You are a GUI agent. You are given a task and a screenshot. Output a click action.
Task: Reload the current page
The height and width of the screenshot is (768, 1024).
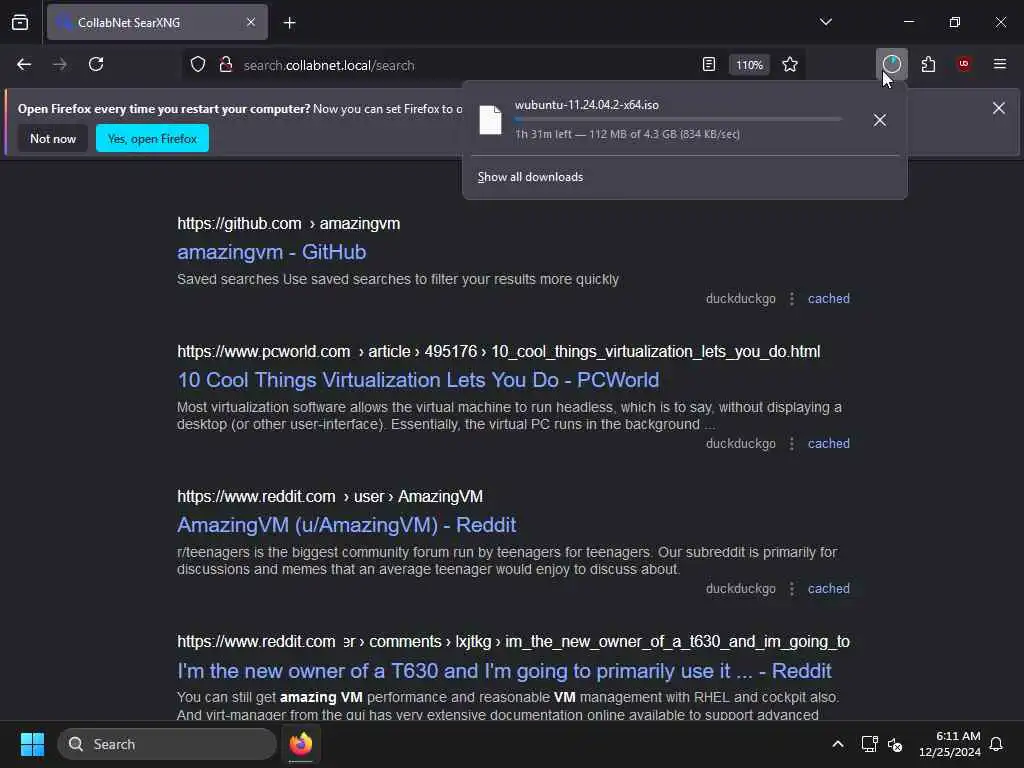click(x=96, y=65)
